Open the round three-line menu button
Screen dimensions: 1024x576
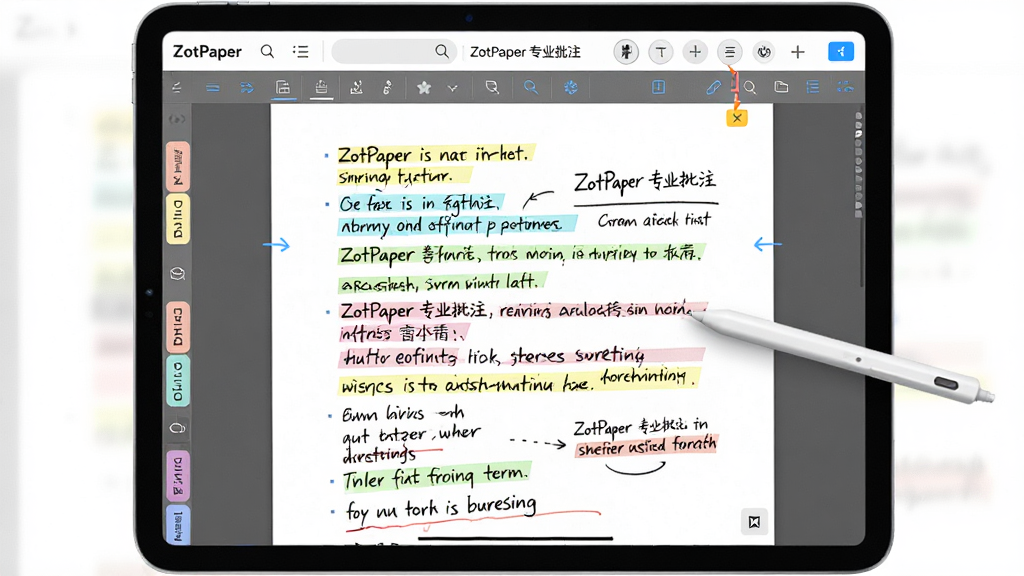pyautogui.click(x=729, y=52)
